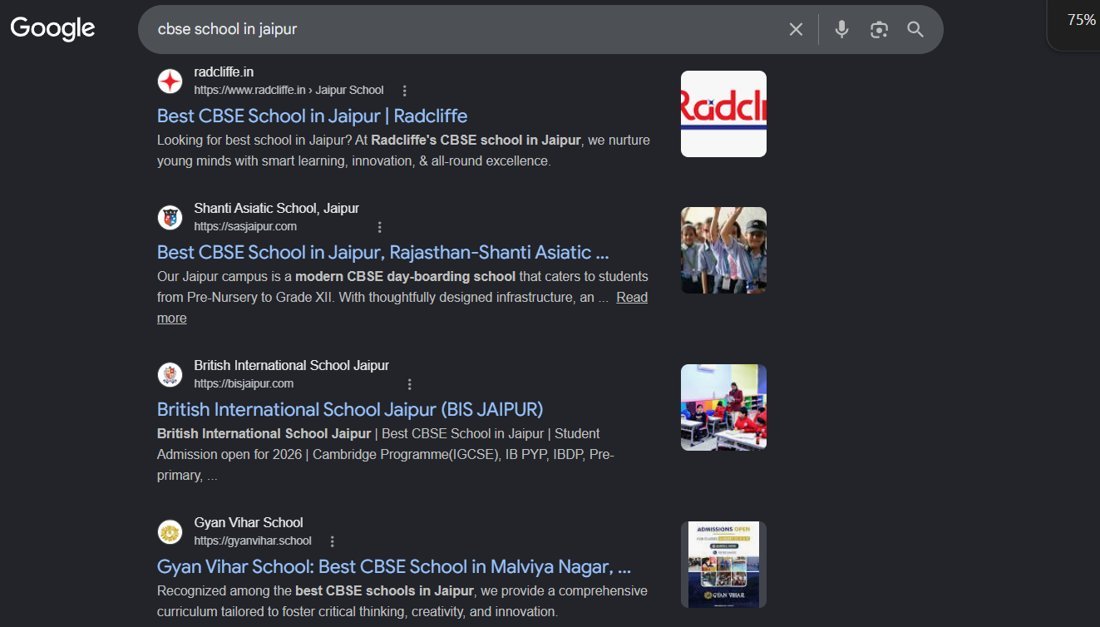Click 'Read more' in Shanti Asiatic snippet

click(631, 297)
